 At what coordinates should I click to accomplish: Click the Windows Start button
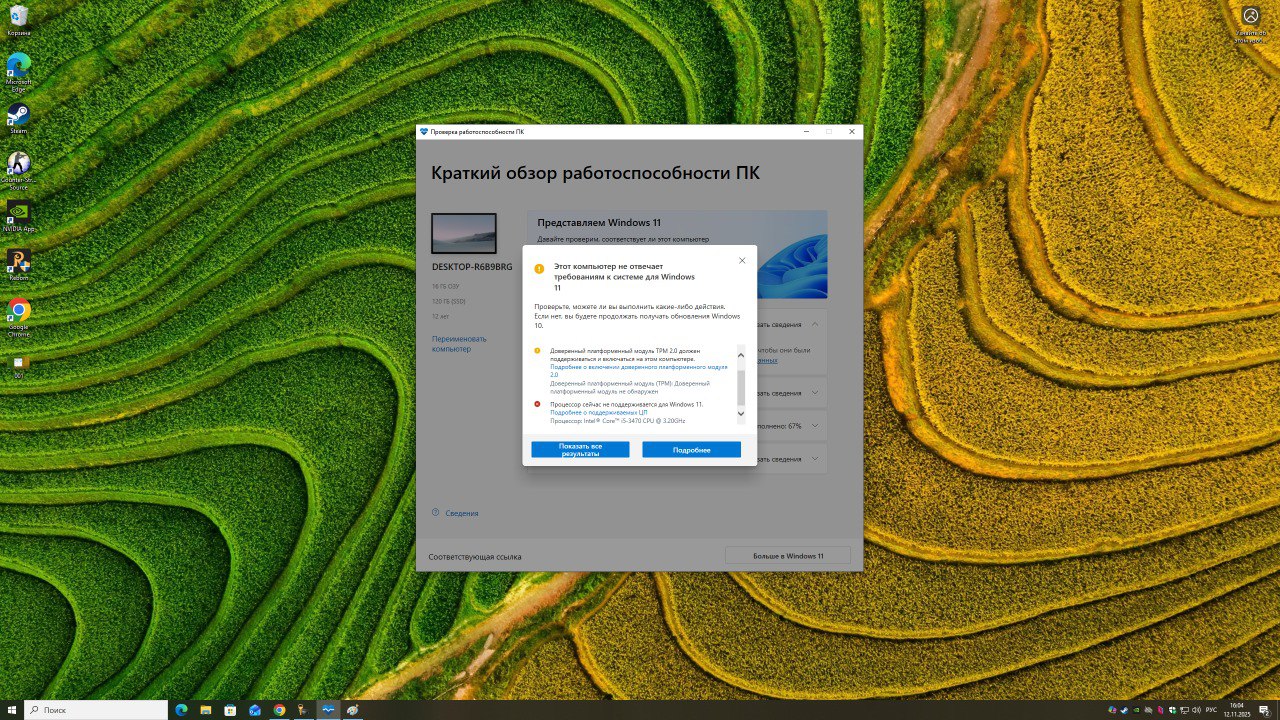tap(11, 710)
